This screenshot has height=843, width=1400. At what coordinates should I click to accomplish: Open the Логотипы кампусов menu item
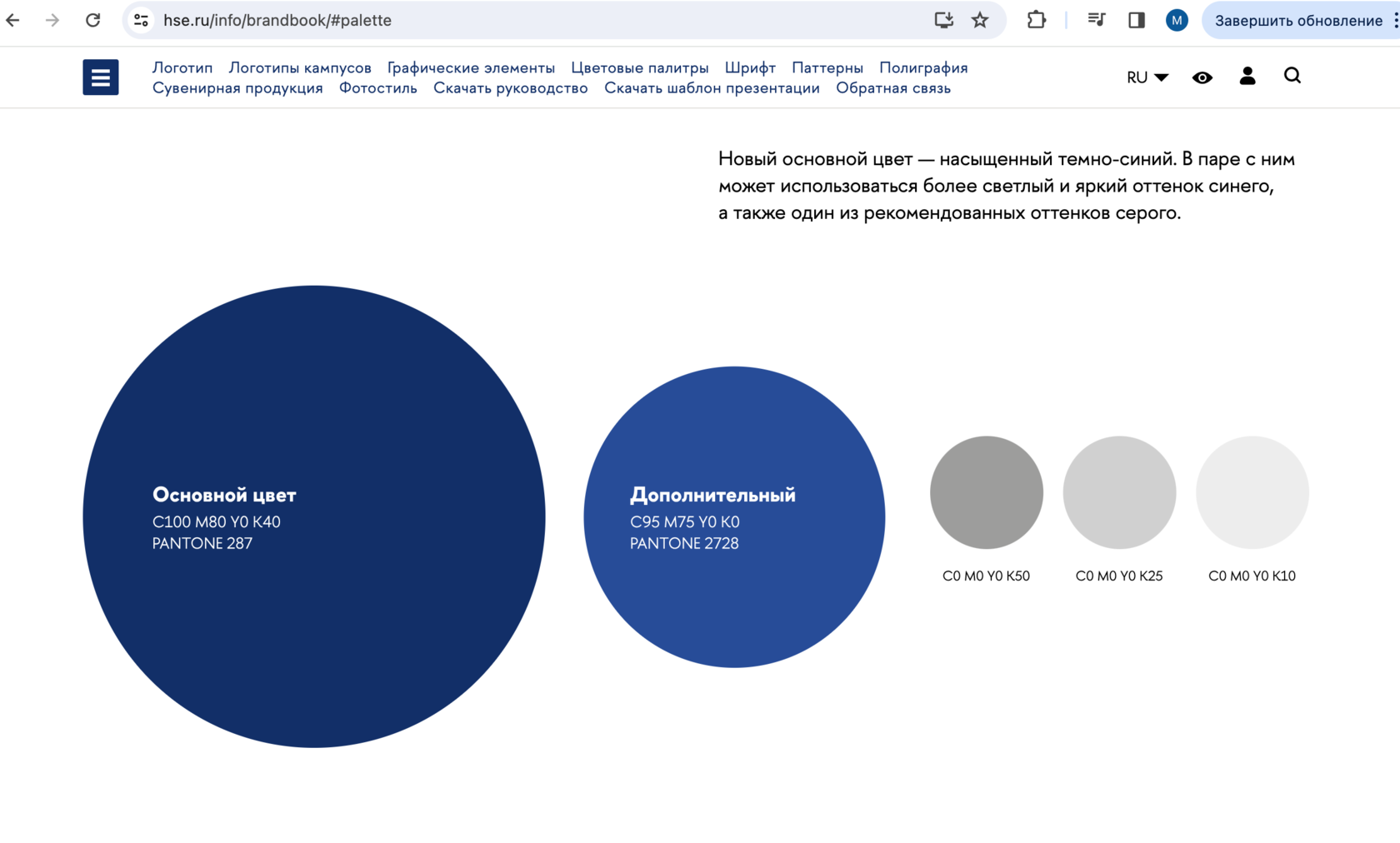pos(300,67)
